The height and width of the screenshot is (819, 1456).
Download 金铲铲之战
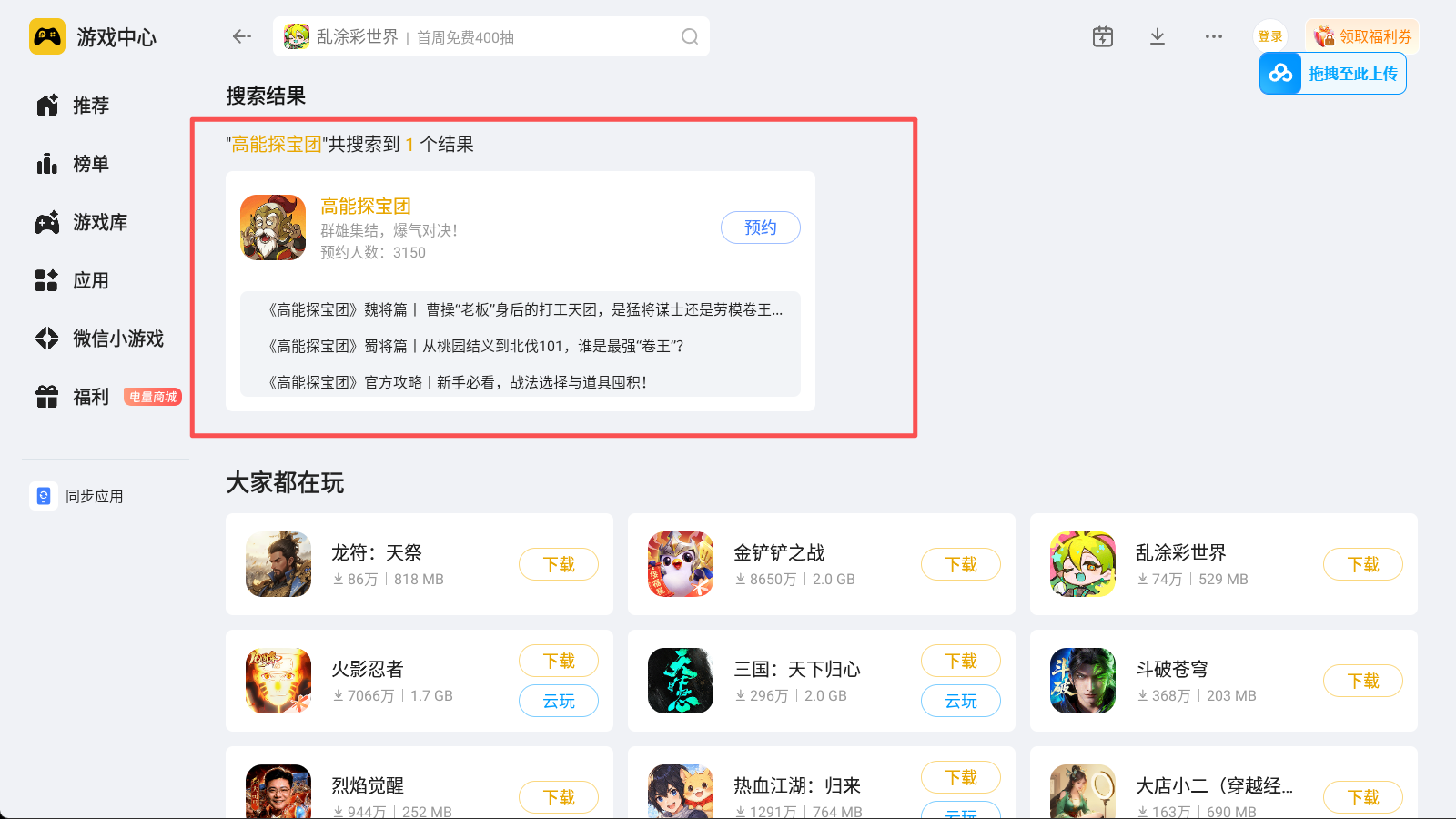coord(961,564)
